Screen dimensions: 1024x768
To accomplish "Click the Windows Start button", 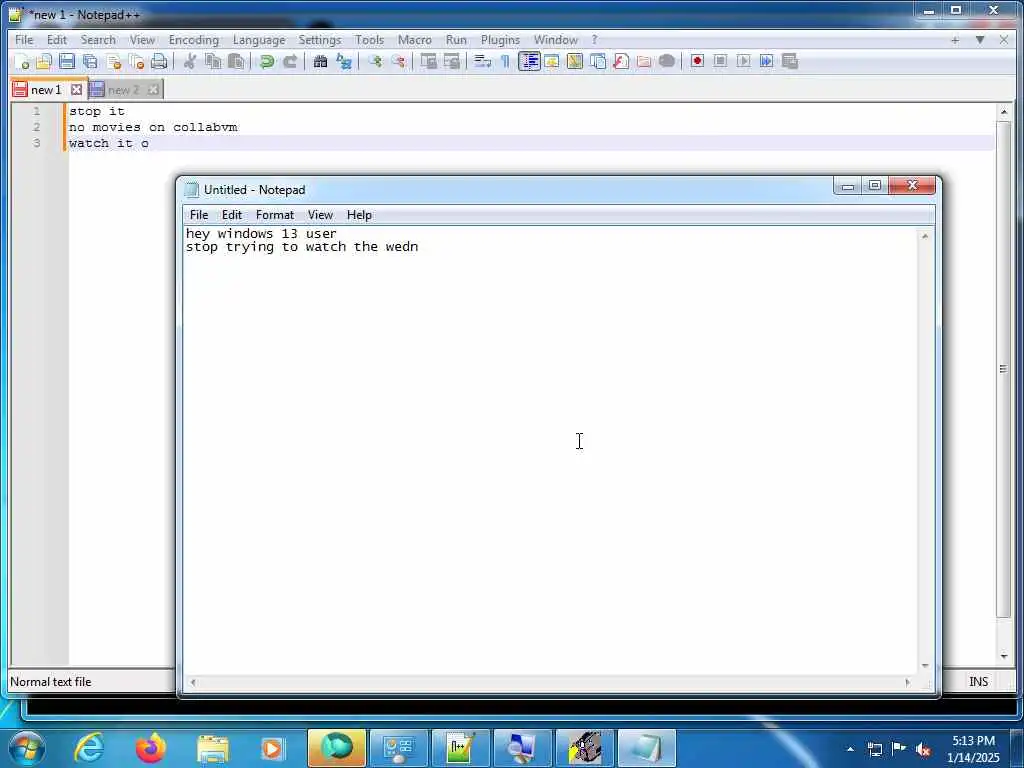I will 27,748.
